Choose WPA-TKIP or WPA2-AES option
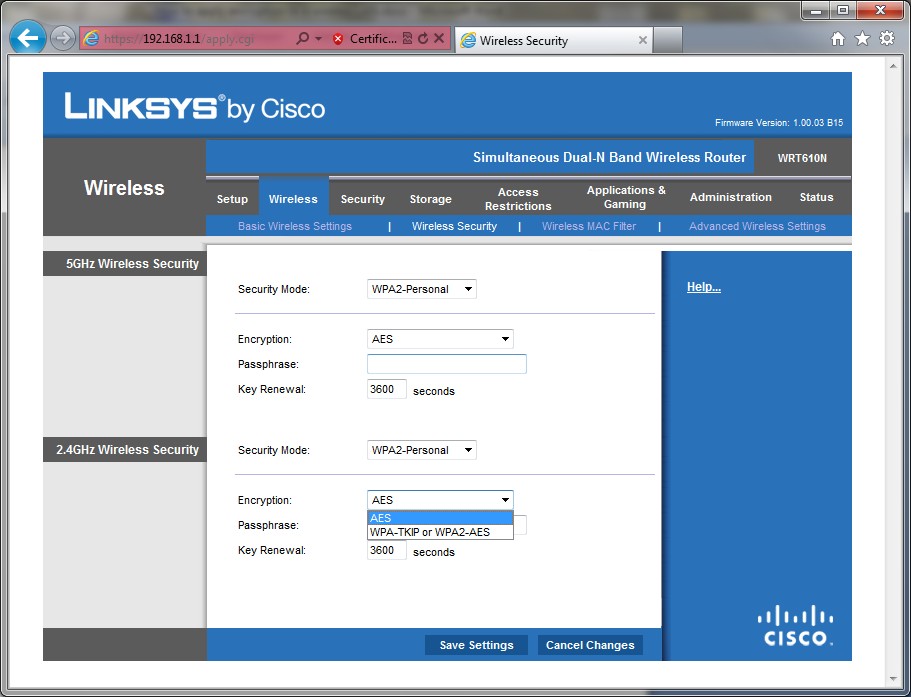This screenshot has width=911, height=697. [x=440, y=532]
